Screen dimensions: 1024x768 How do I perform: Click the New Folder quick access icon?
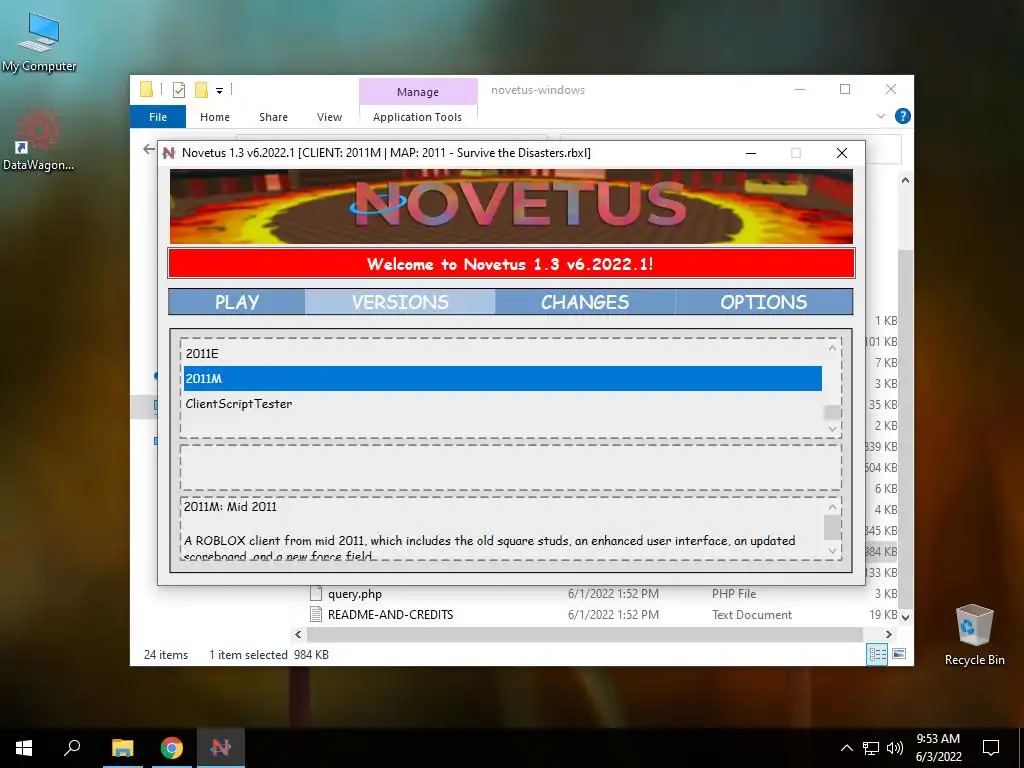(202, 90)
